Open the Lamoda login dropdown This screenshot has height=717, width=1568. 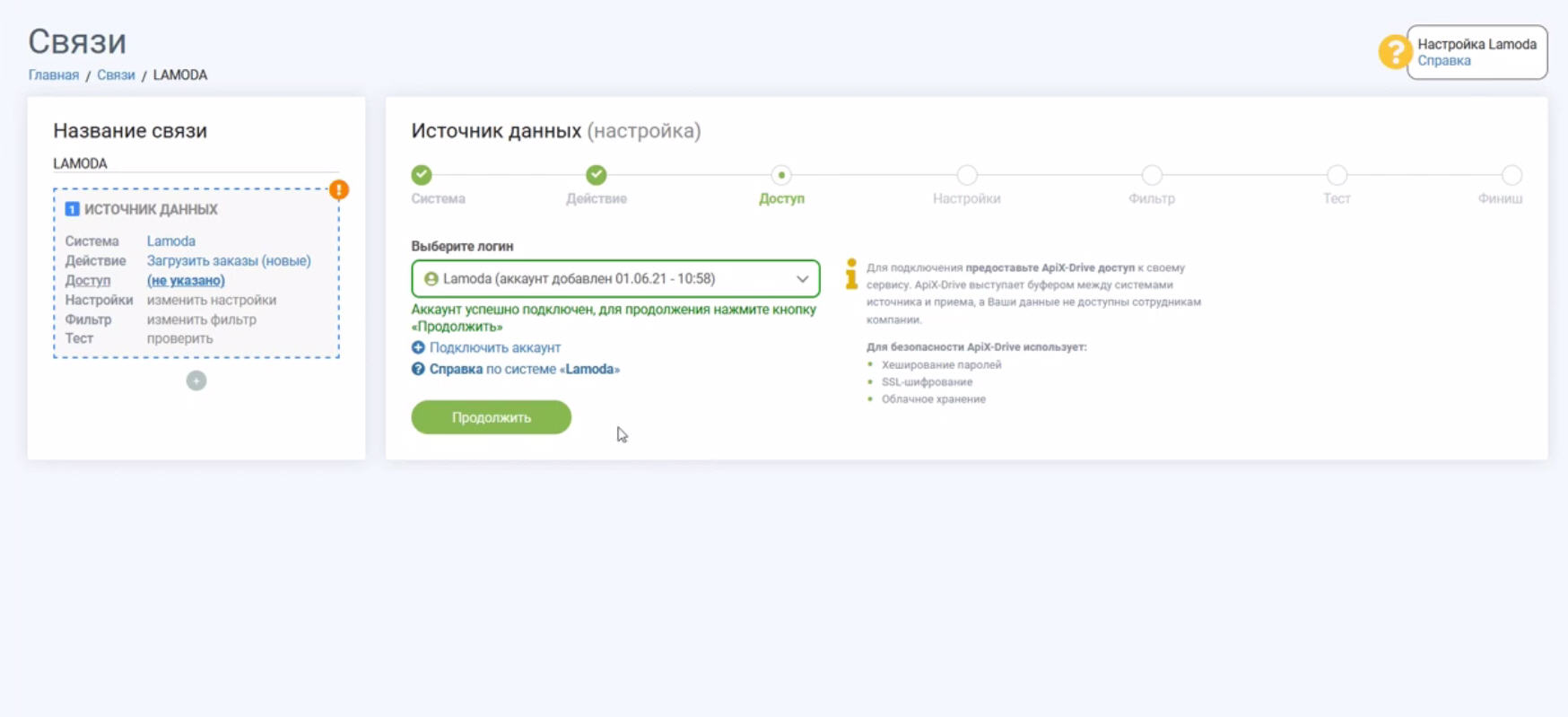615,279
